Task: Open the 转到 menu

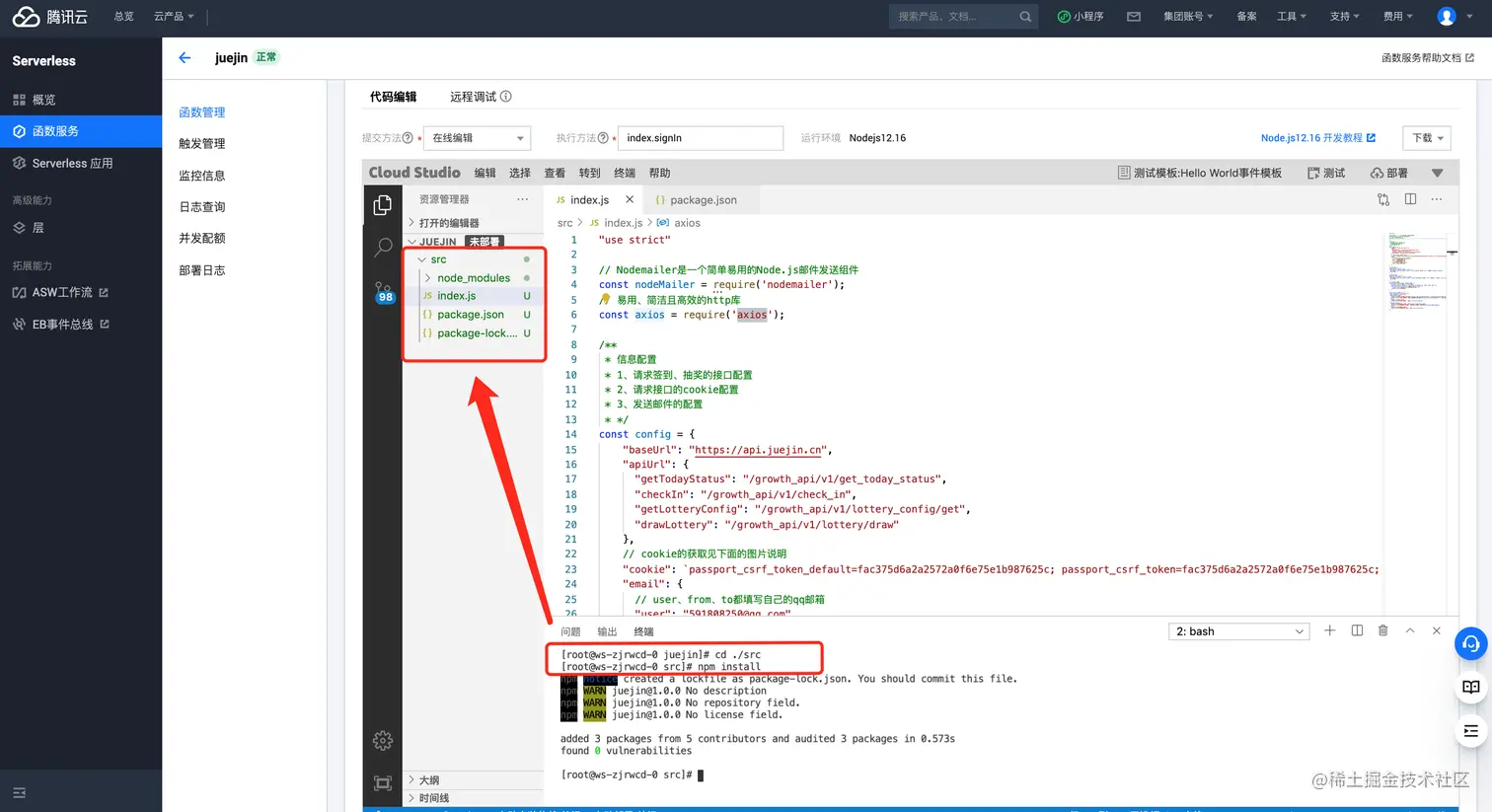Action: 589,173
